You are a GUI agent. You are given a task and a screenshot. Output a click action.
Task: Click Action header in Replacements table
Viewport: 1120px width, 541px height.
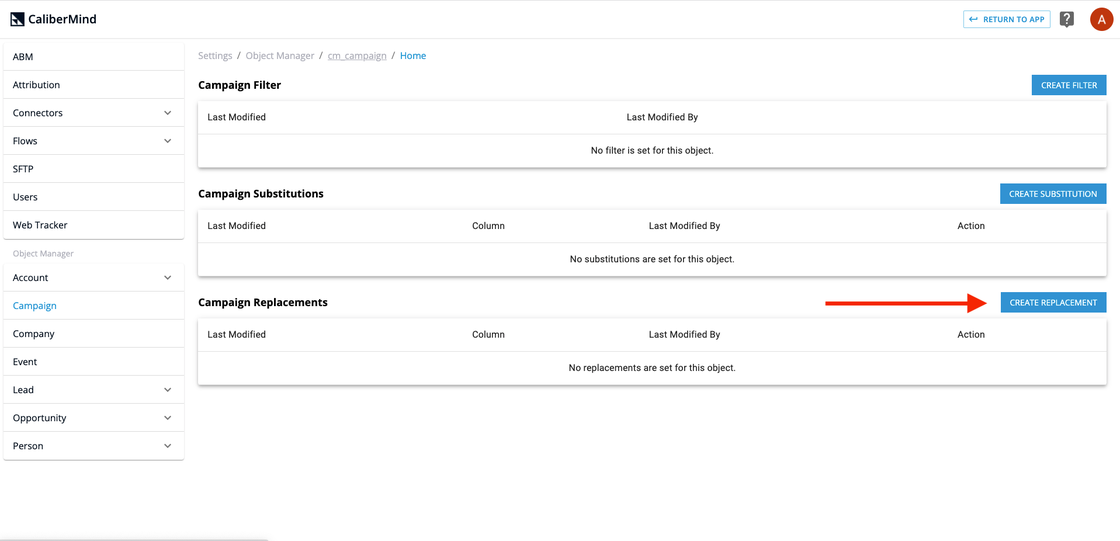pyautogui.click(x=971, y=334)
